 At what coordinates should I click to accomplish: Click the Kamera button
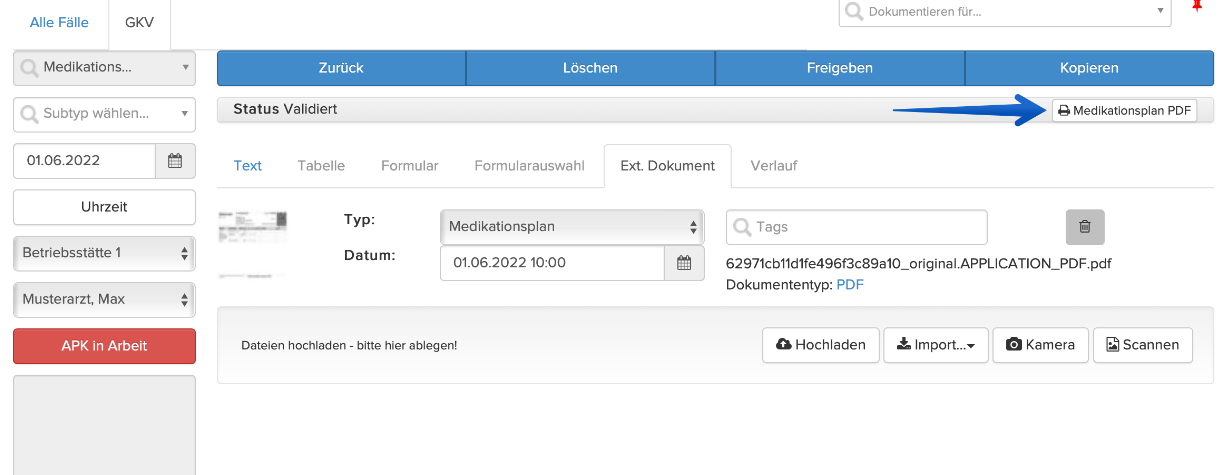tap(1040, 344)
